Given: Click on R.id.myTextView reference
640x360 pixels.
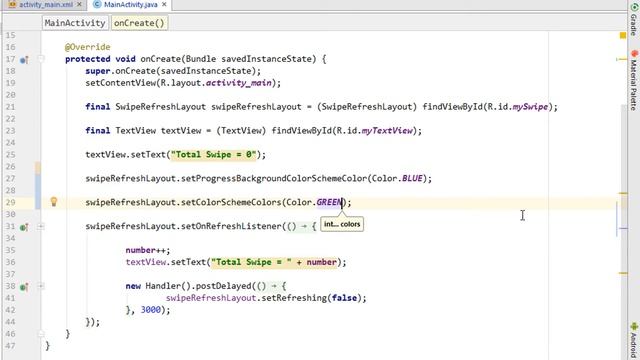Looking at the screenshot, I should (375, 131).
